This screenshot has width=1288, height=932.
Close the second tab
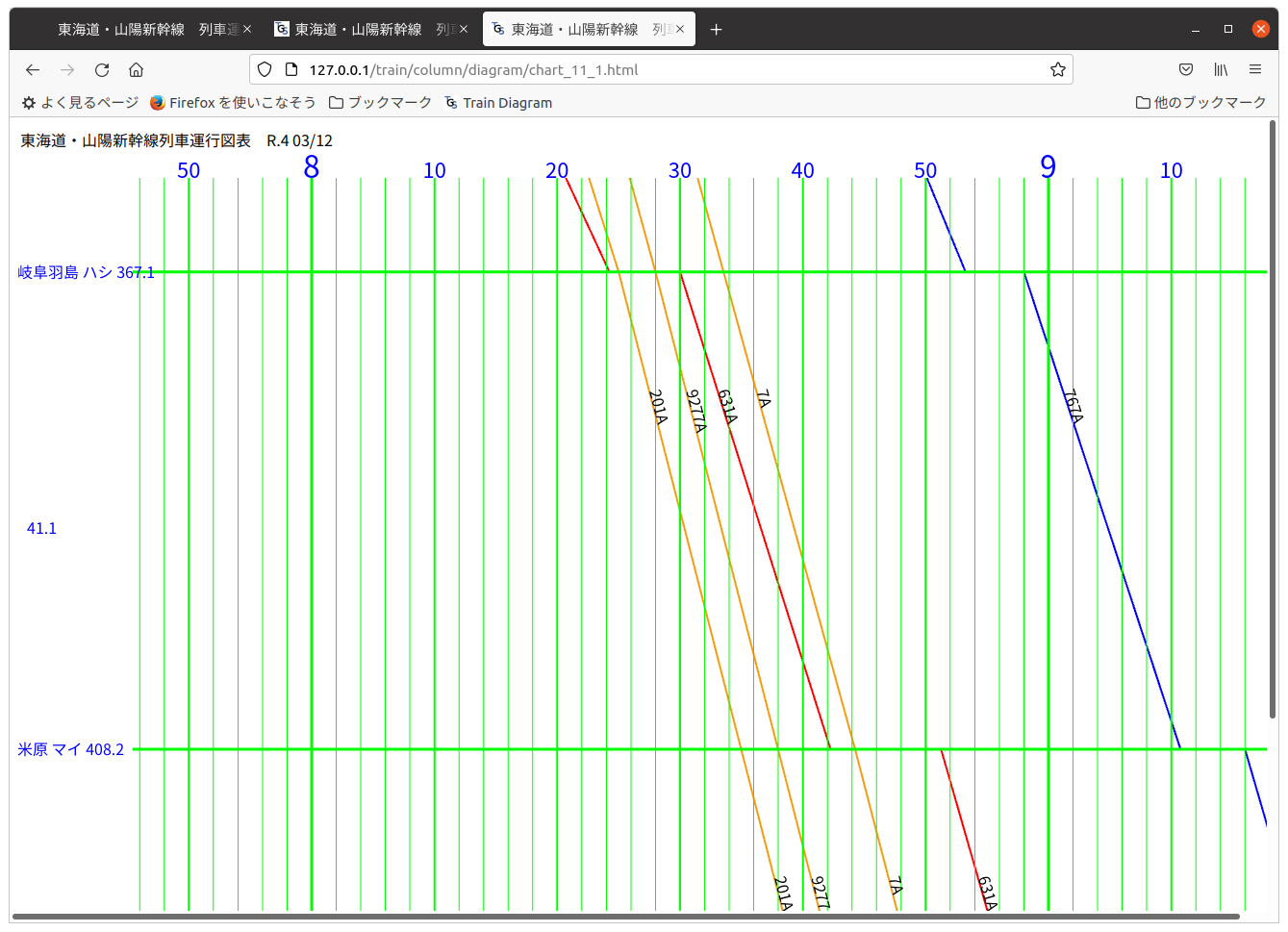(464, 29)
